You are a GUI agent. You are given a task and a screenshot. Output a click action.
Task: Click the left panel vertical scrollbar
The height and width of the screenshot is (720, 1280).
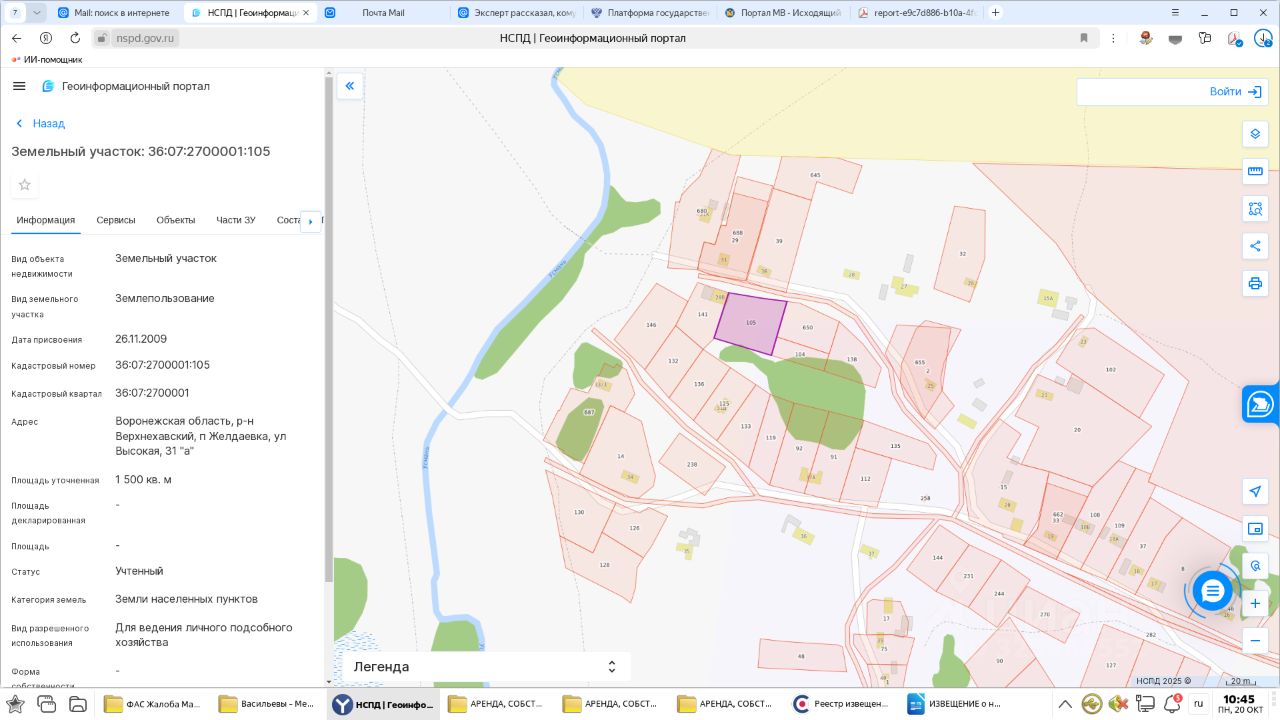point(329,330)
